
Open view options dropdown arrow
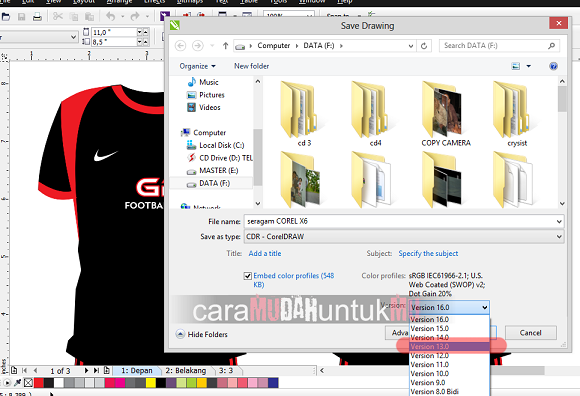529,66
